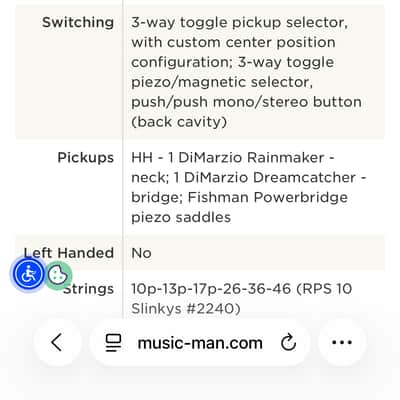Screen dimensions: 400x400
Task: Open the browser three-dots more menu
Action: point(342,342)
